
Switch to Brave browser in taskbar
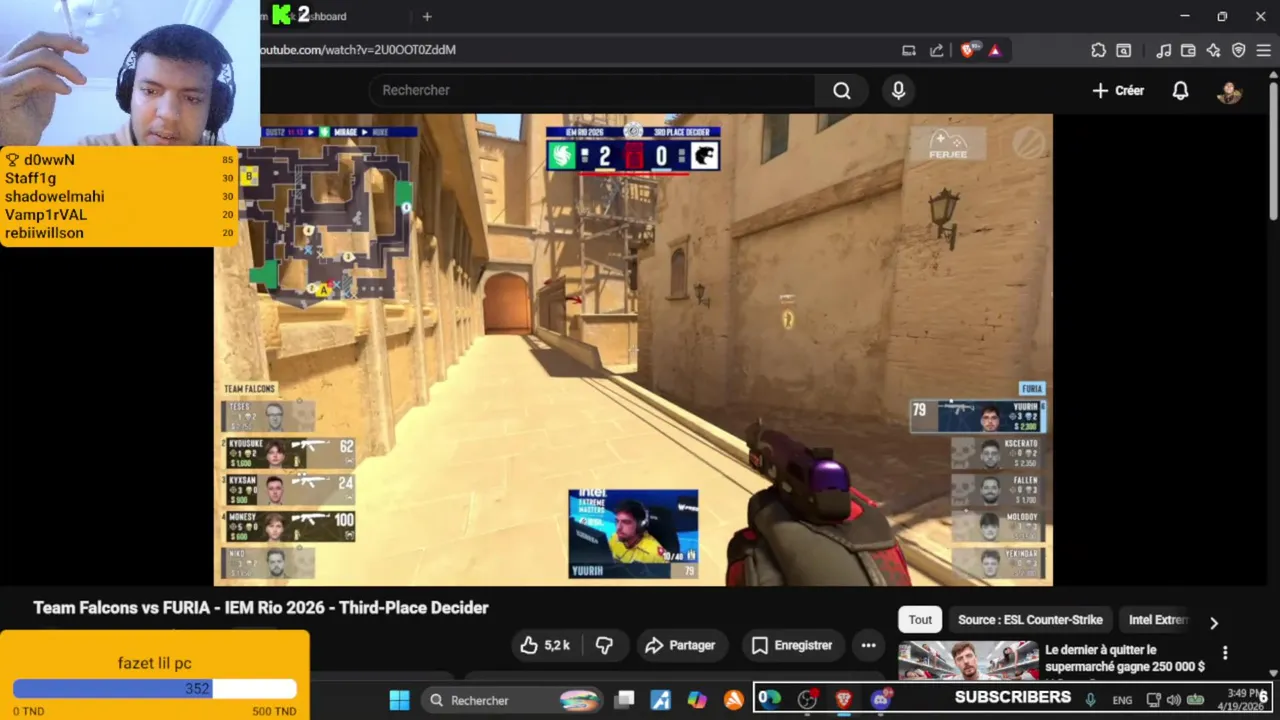click(x=844, y=700)
